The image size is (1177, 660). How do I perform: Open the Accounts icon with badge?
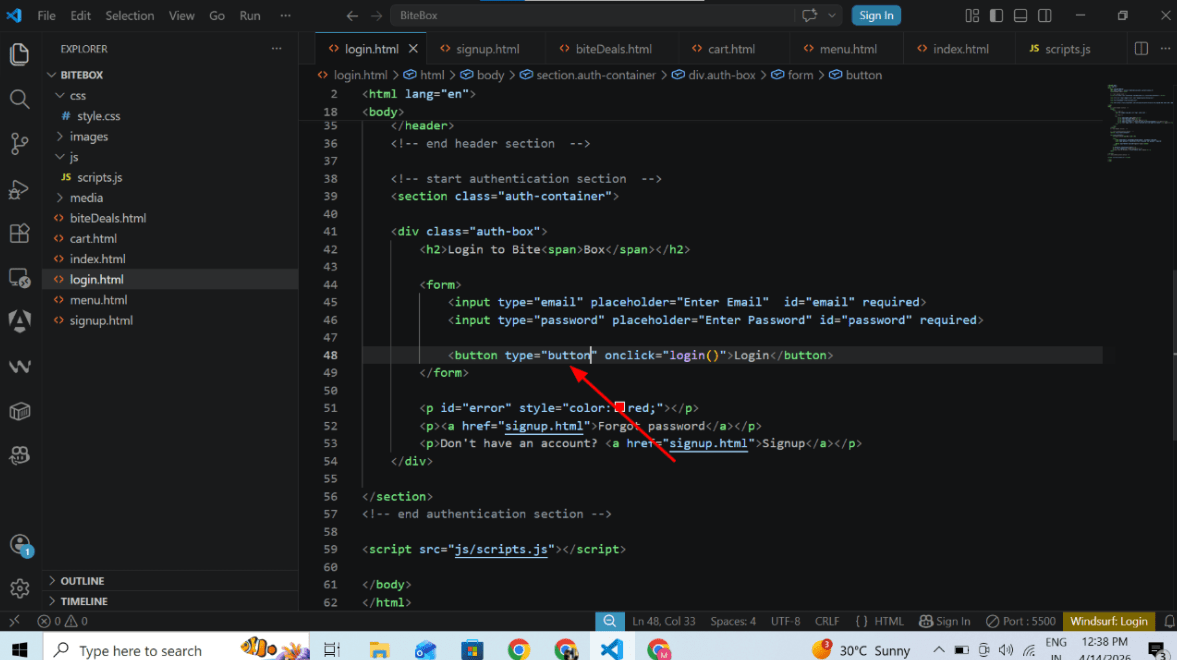pyautogui.click(x=20, y=545)
